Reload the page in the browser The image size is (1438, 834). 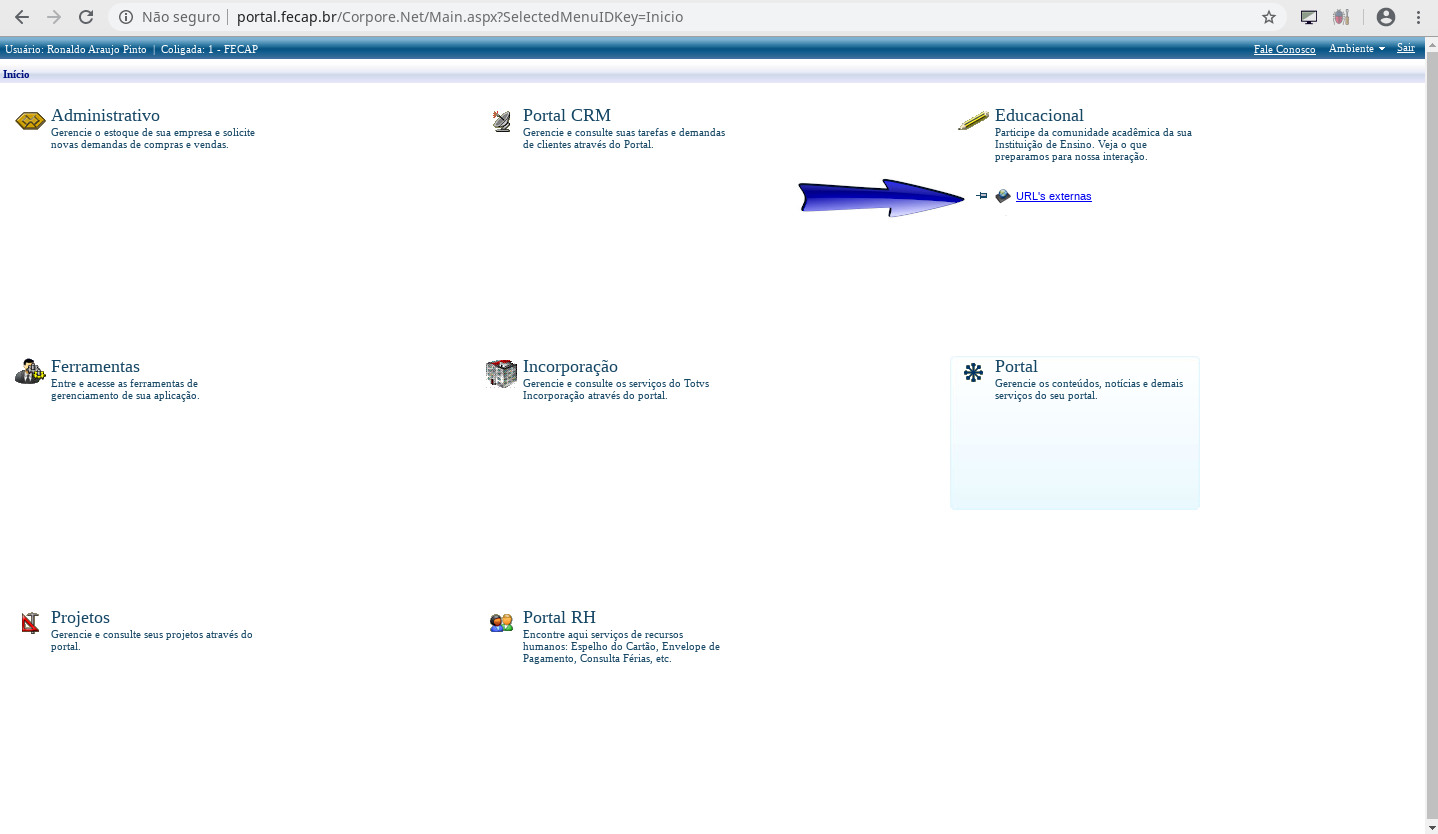pos(86,17)
